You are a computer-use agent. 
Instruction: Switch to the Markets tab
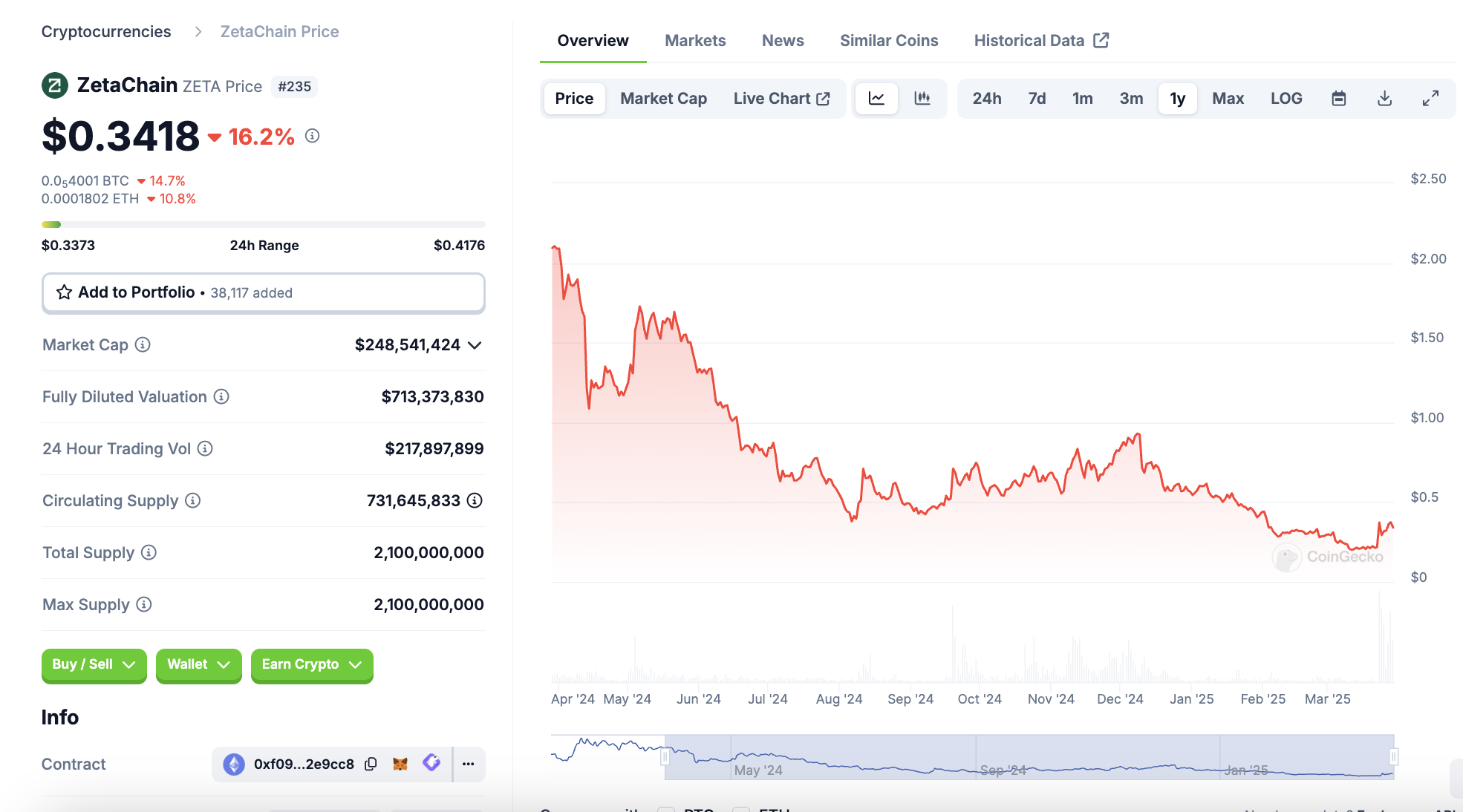[694, 41]
